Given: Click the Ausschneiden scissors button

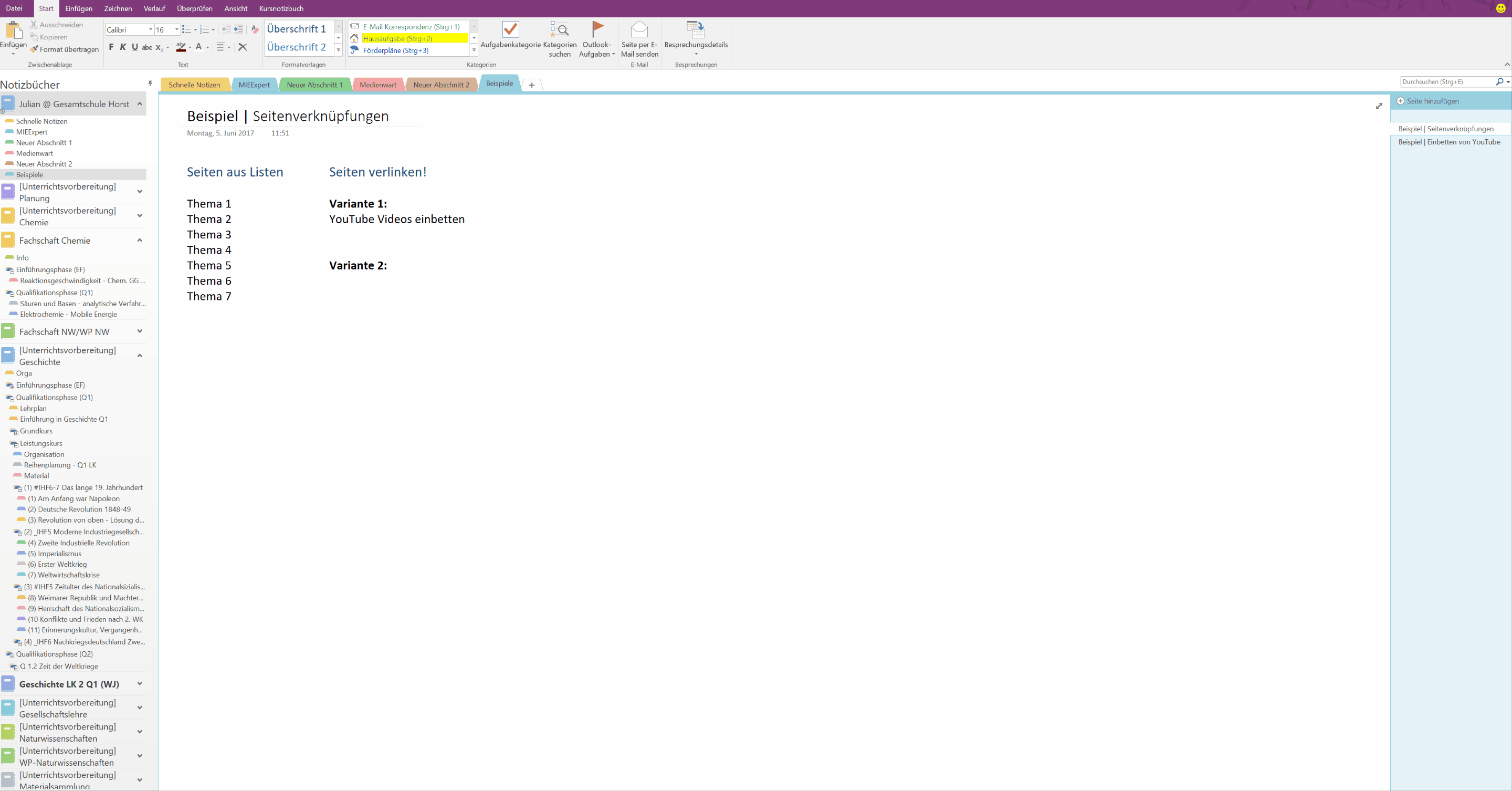Looking at the screenshot, I should click(x=56, y=25).
